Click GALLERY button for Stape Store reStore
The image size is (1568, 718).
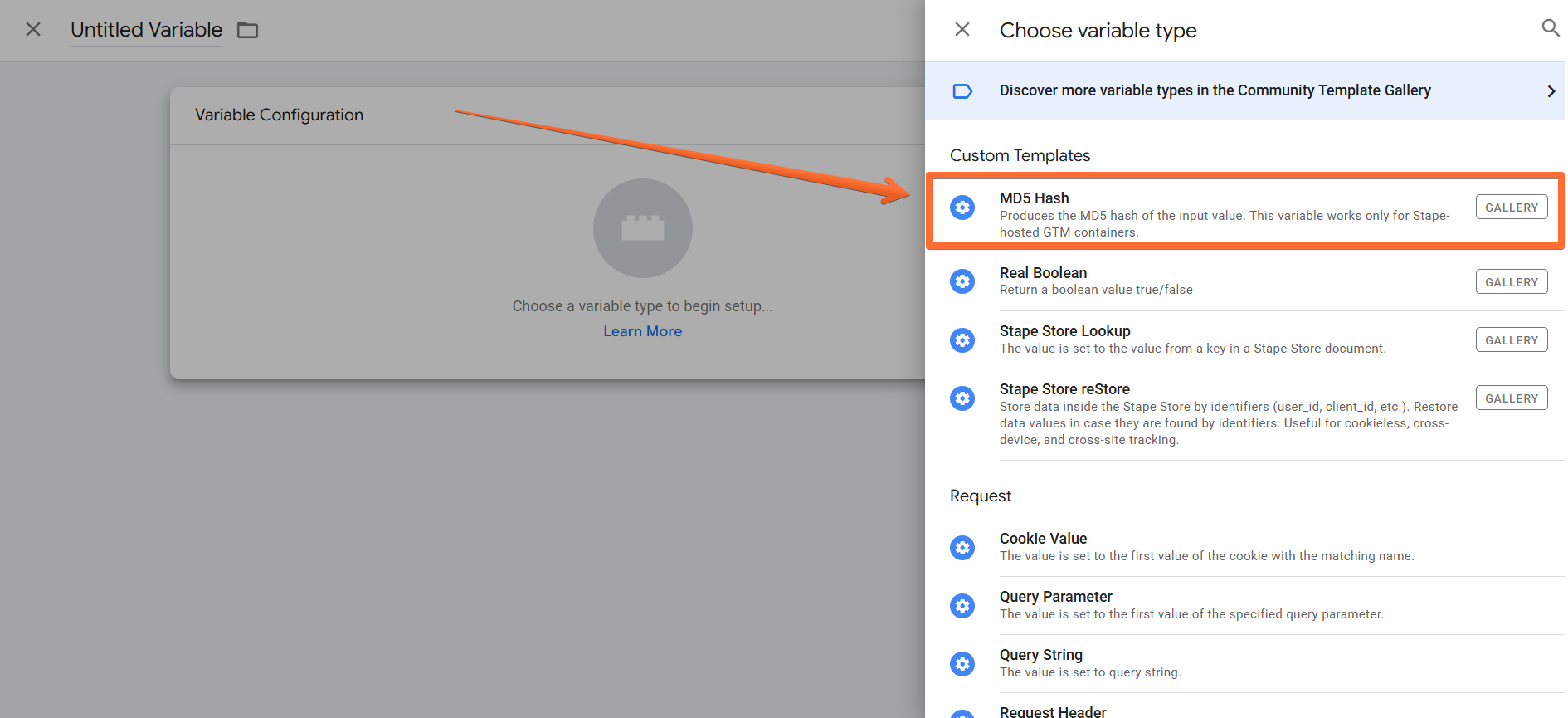[1512, 398]
